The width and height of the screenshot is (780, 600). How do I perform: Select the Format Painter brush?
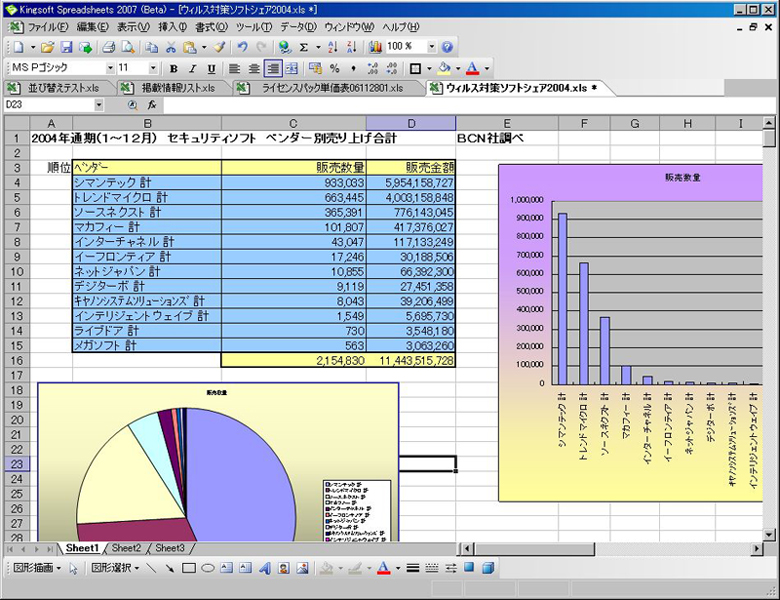coord(219,47)
